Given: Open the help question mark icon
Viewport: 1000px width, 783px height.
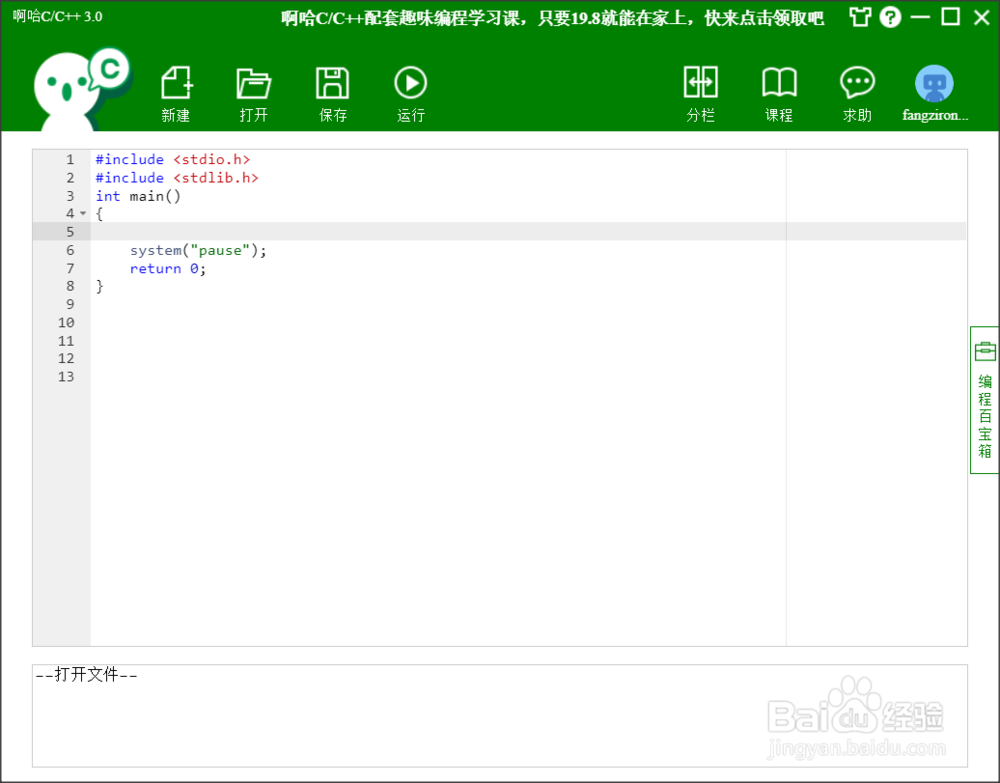Looking at the screenshot, I should [890, 17].
